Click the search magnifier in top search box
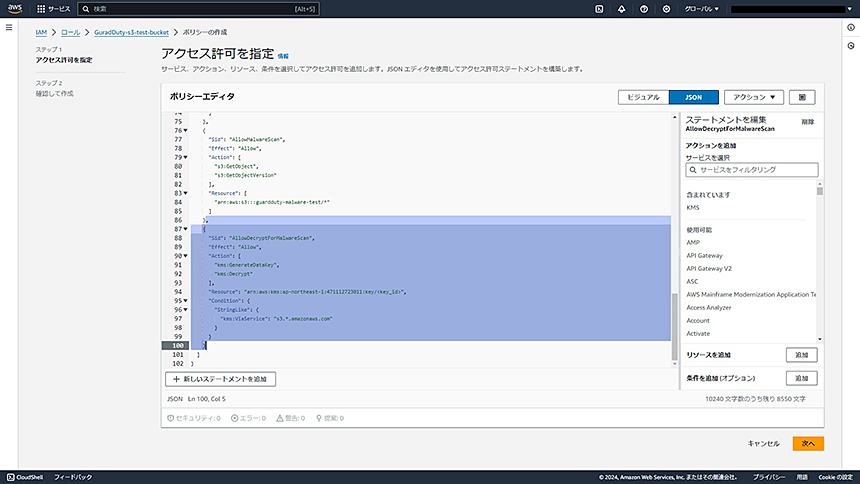The width and height of the screenshot is (860, 484). point(86,9)
